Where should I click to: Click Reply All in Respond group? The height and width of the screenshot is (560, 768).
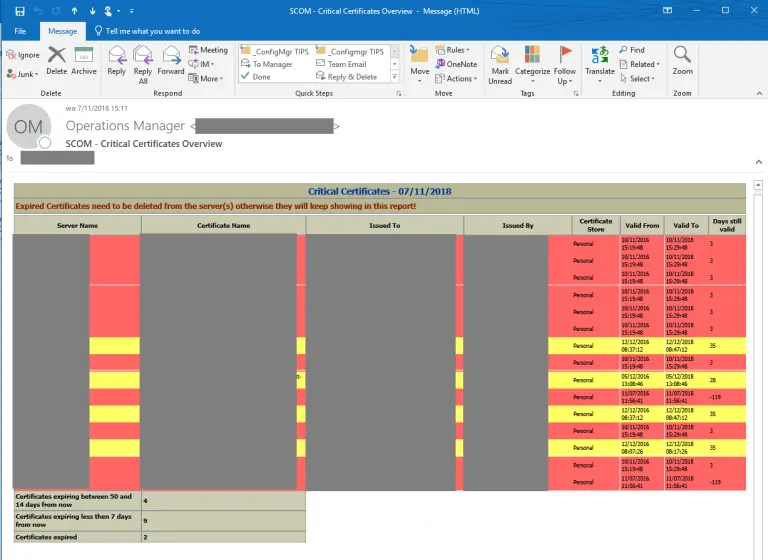143,59
